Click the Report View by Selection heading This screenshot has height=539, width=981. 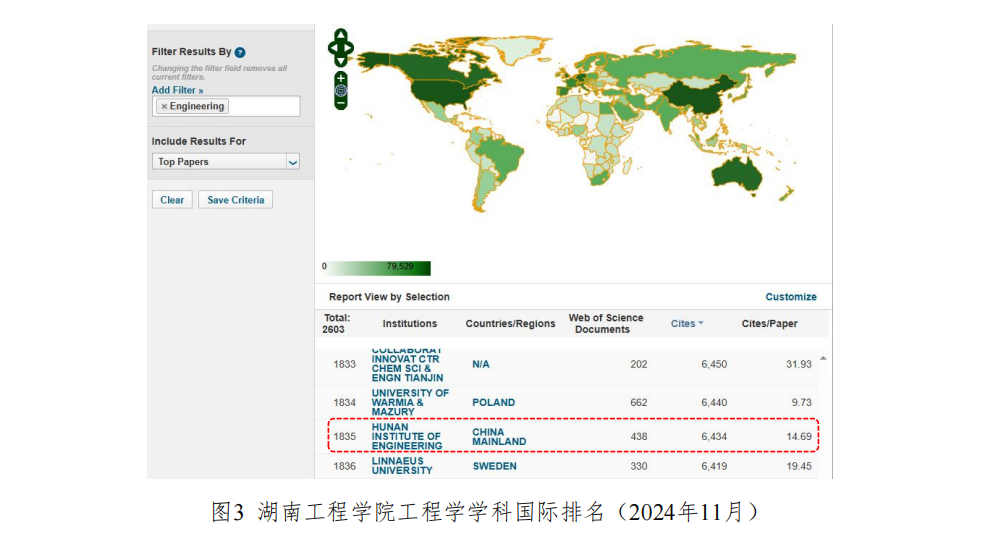389,296
